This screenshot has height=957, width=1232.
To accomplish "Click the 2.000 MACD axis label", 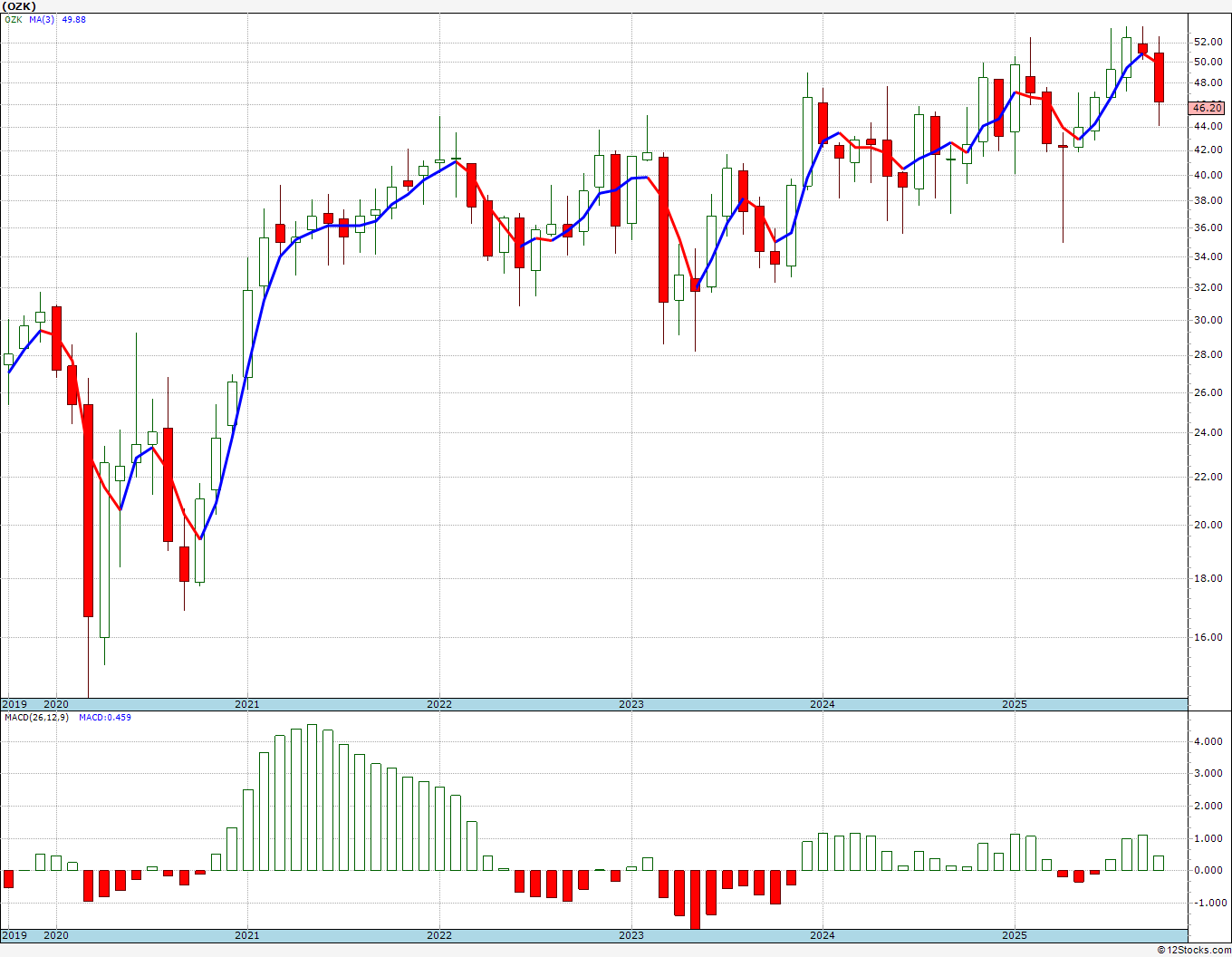I will tap(1207, 806).
